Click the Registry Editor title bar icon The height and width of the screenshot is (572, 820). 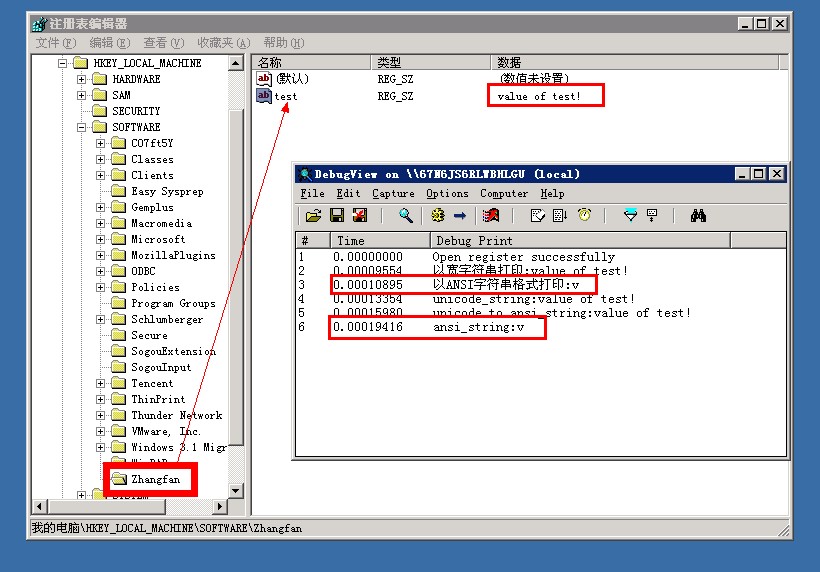40,24
